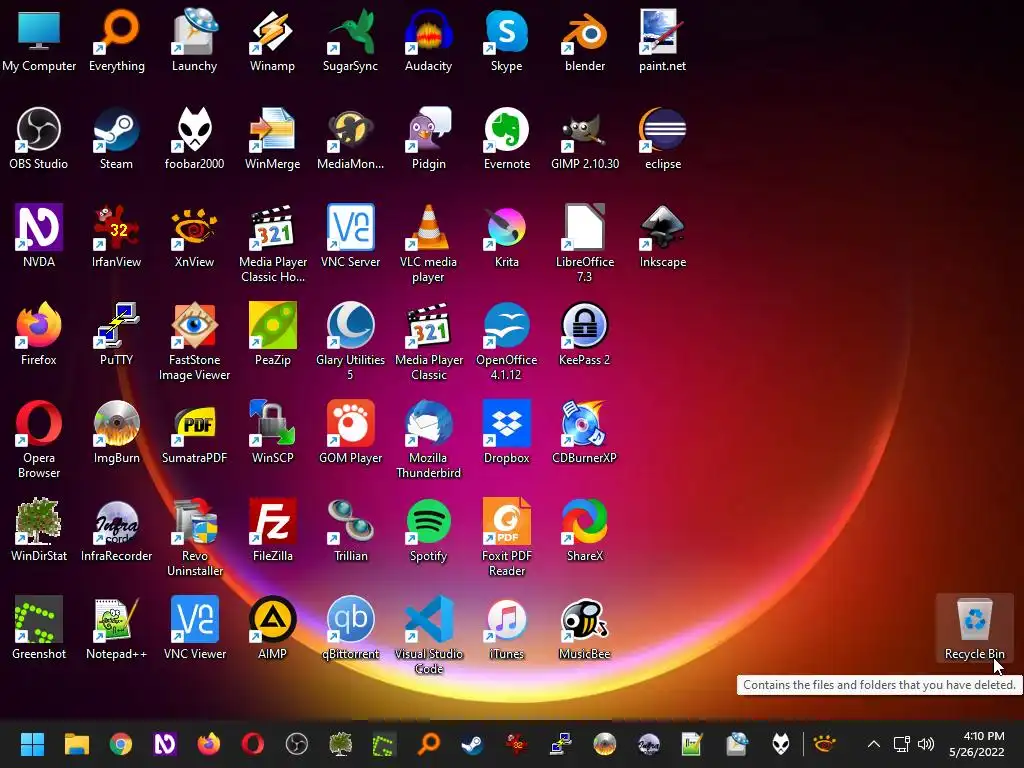Select the Visual Studio Code shortcut

coord(428,635)
